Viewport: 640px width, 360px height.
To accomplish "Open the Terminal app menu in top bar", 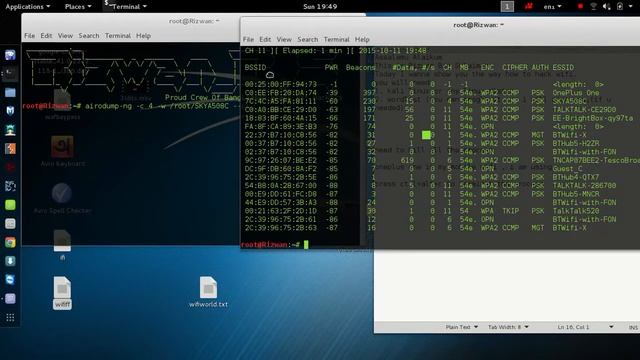I will click(126, 7).
